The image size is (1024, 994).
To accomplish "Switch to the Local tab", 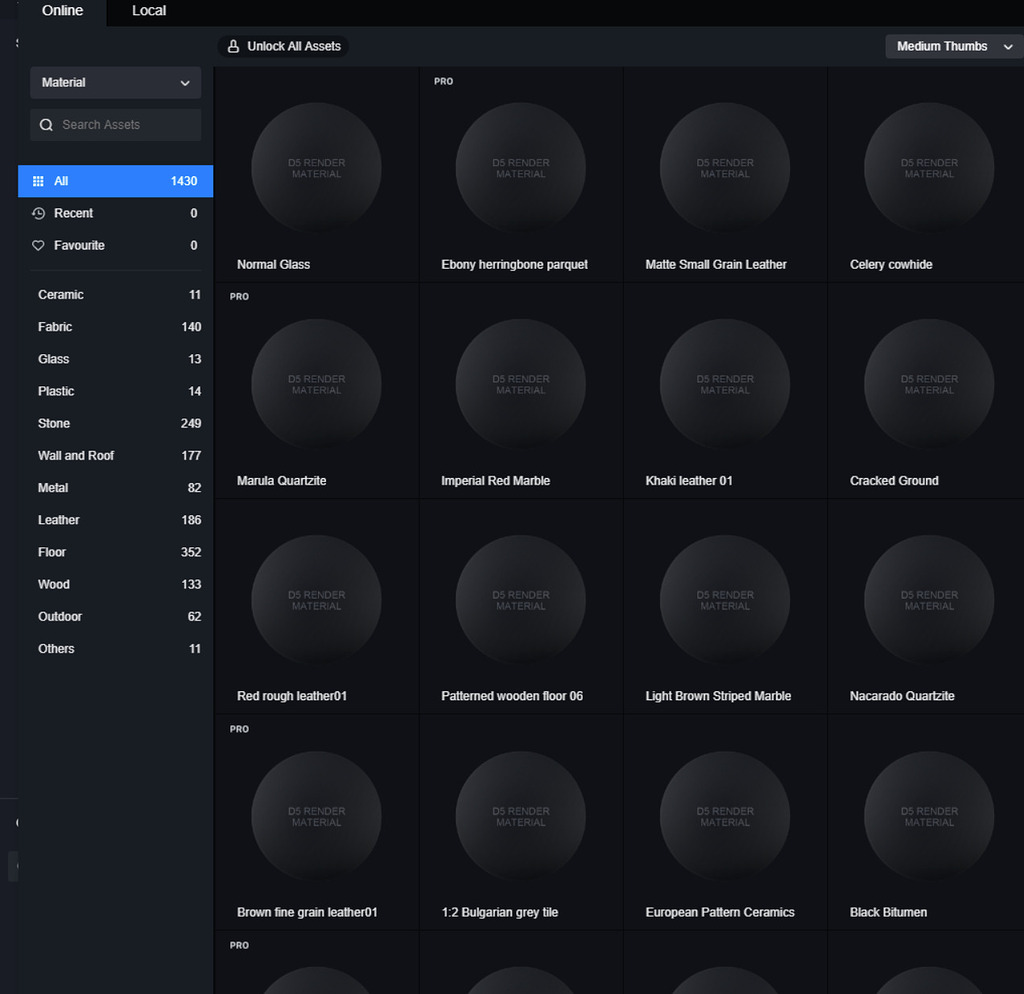I will click(x=149, y=11).
